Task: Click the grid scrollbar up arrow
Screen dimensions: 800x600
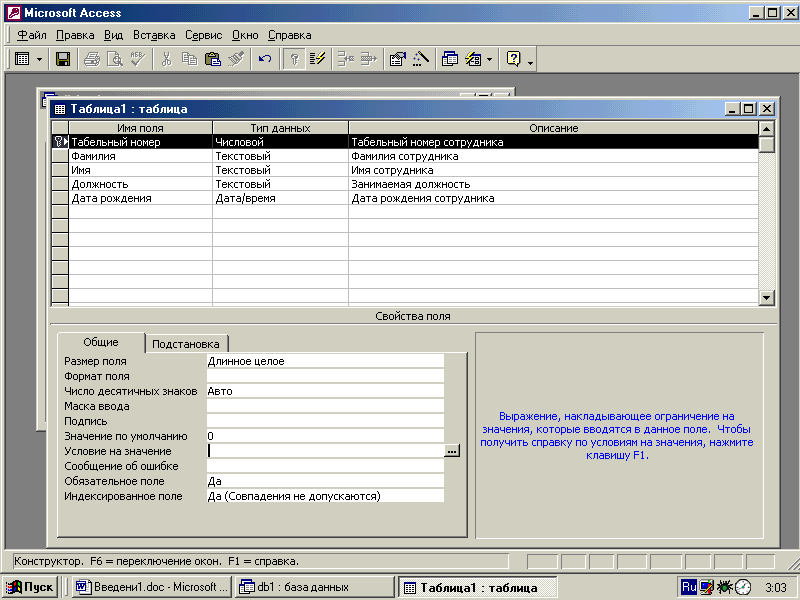Action: coord(766,129)
